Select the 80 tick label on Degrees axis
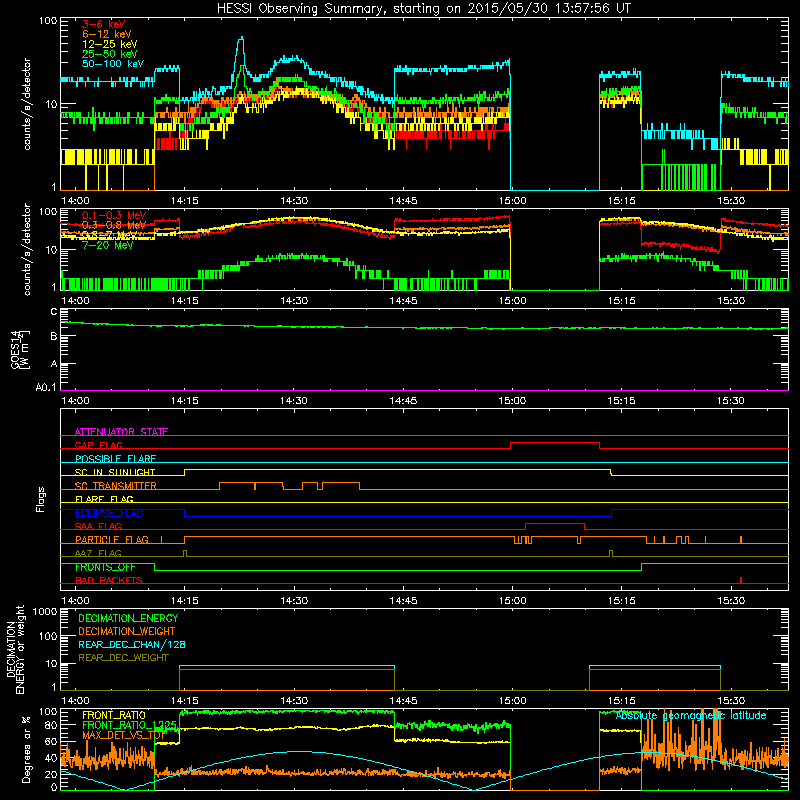Screen dimensions: 800x800 (x=51, y=726)
